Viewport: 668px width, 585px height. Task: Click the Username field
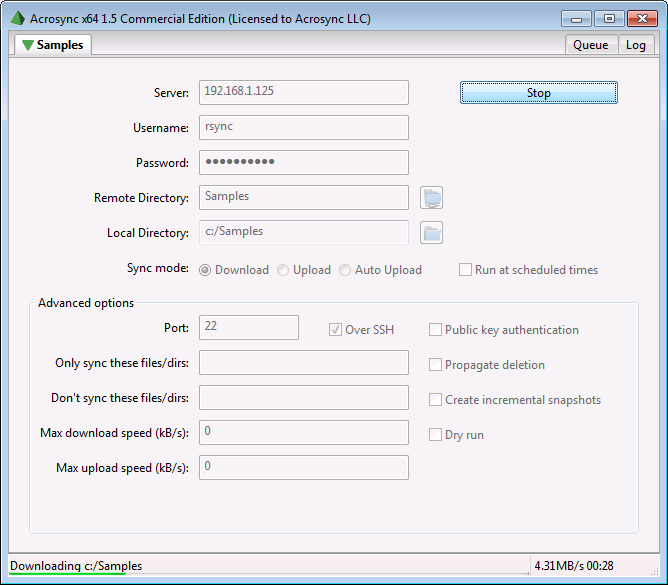click(304, 127)
